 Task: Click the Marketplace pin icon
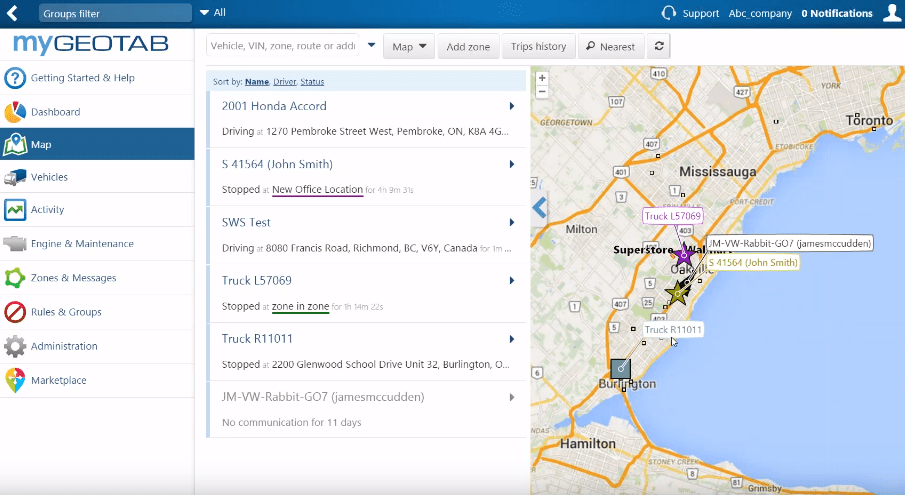(15, 380)
